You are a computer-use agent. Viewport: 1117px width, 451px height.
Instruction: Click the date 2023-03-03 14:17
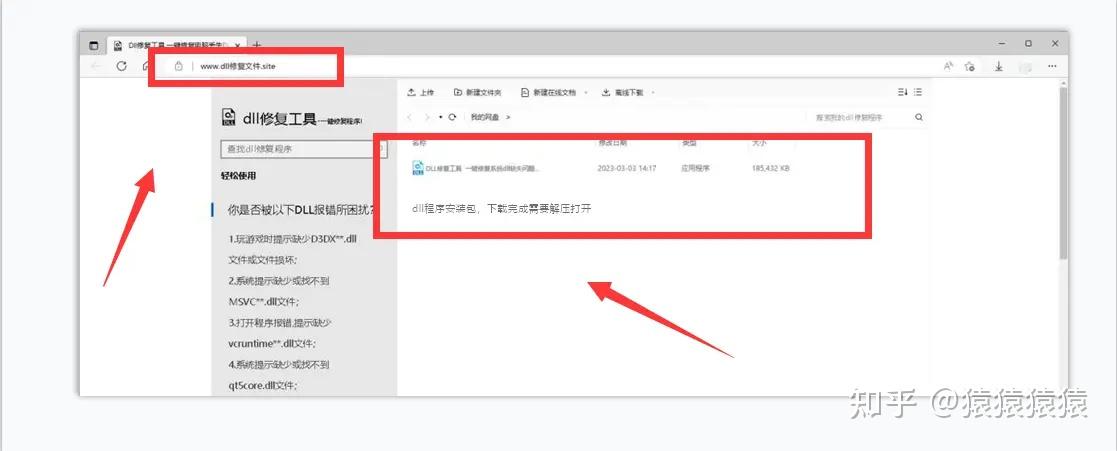click(627, 169)
